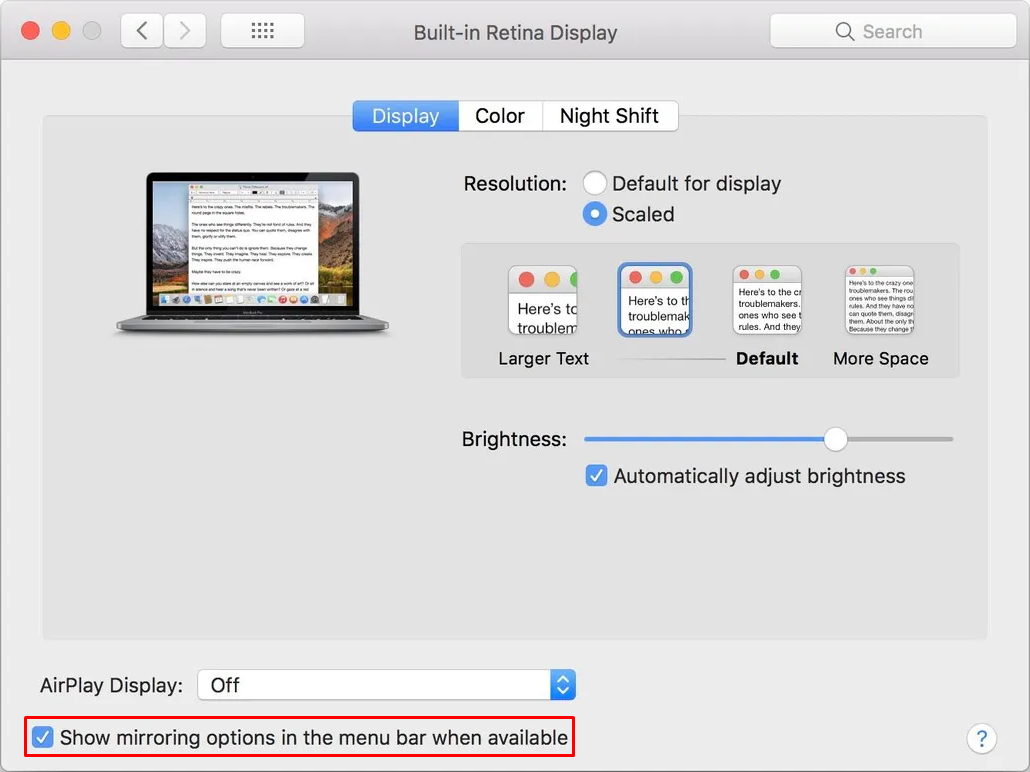Click the AirPlay Display stepper arrows
The image size is (1030, 772).
pos(562,685)
